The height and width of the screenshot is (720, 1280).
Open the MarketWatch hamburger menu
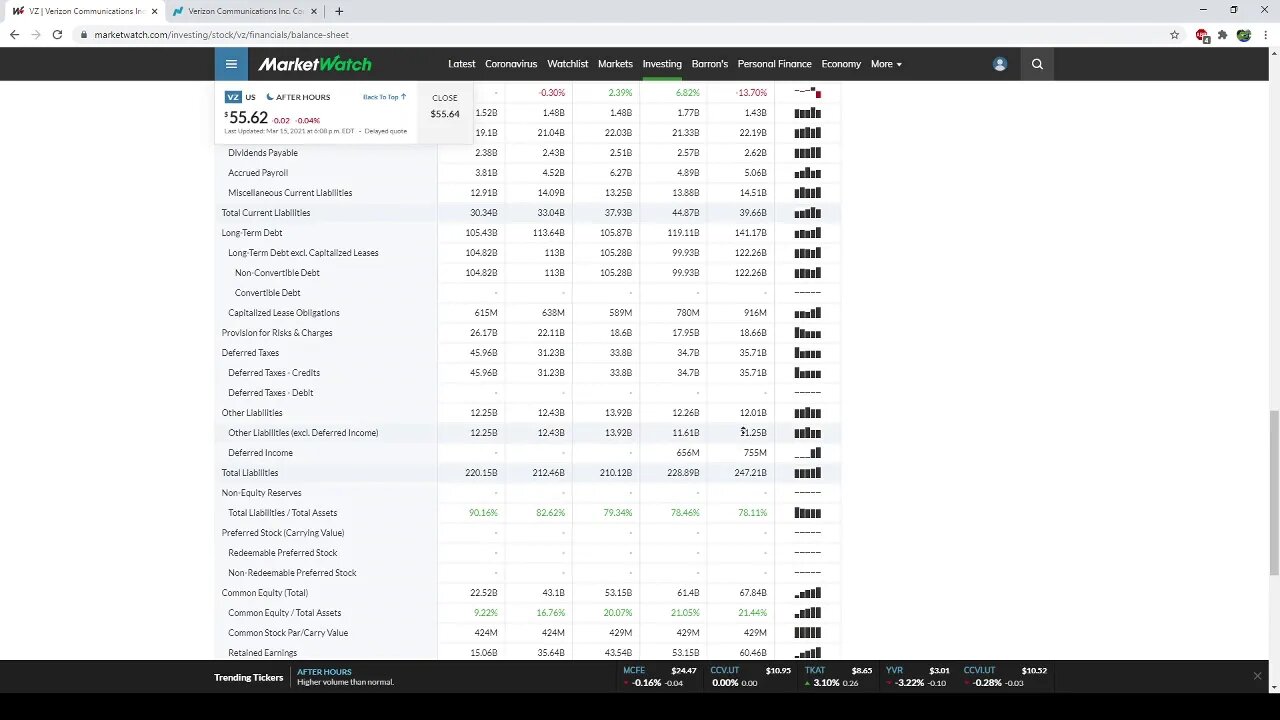(x=231, y=64)
